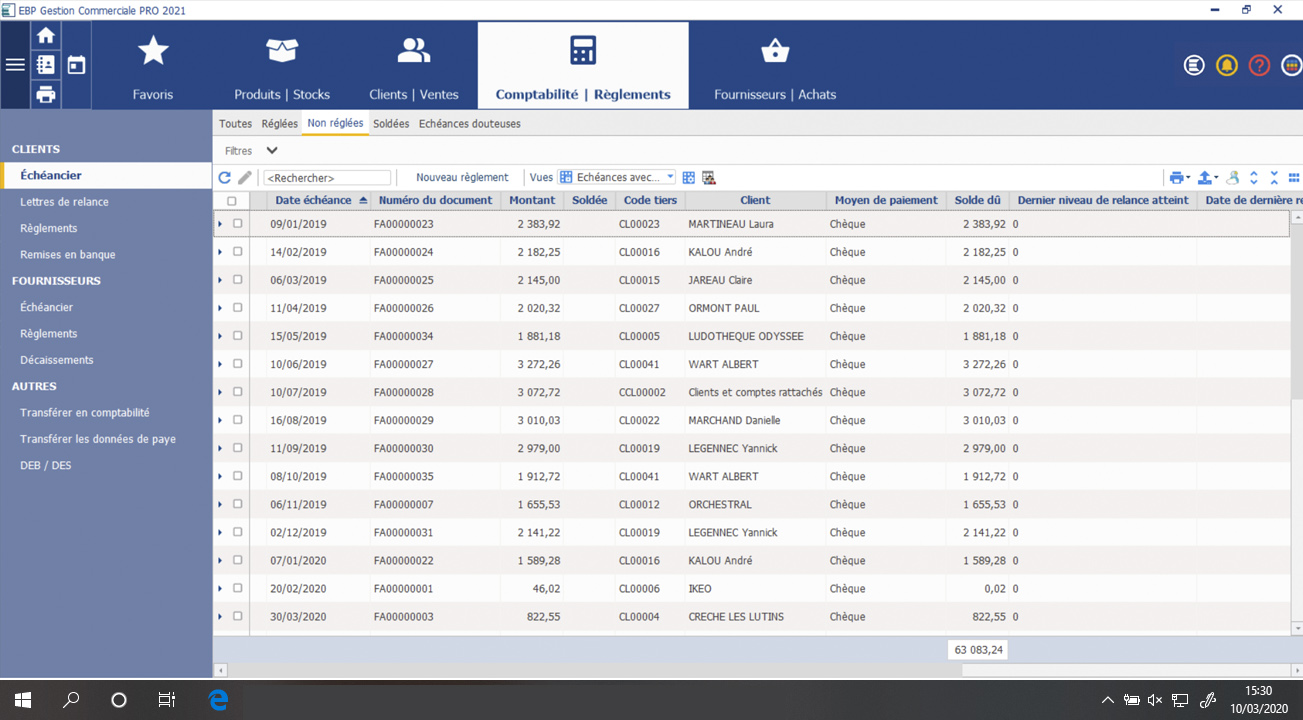
Task: Check the row for FA00000024
Action: pyautogui.click(x=238, y=252)
